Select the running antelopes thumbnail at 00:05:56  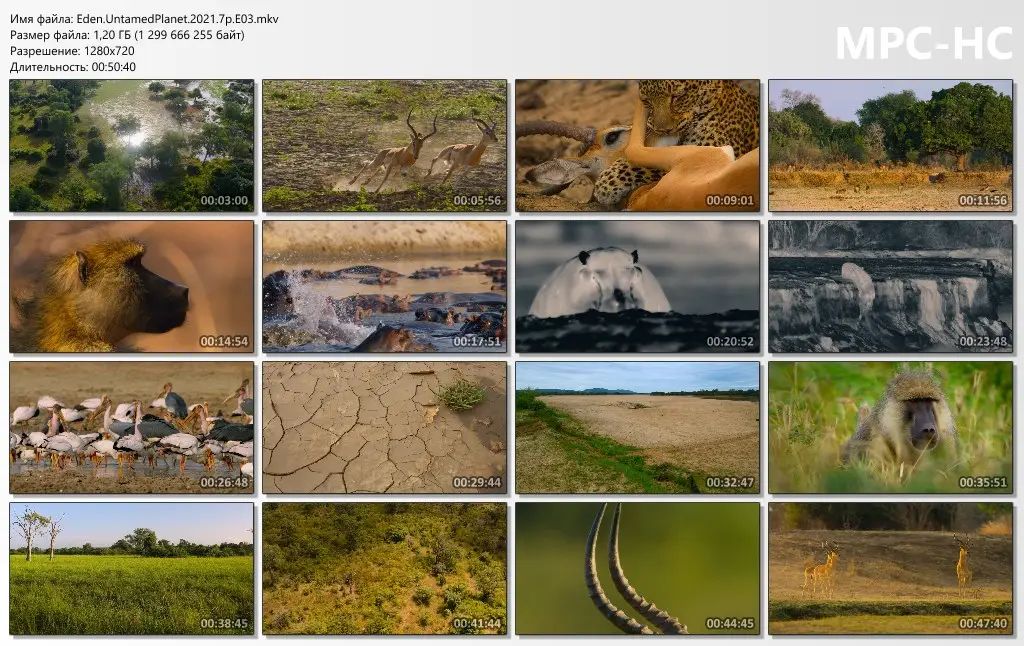(385, 146)
